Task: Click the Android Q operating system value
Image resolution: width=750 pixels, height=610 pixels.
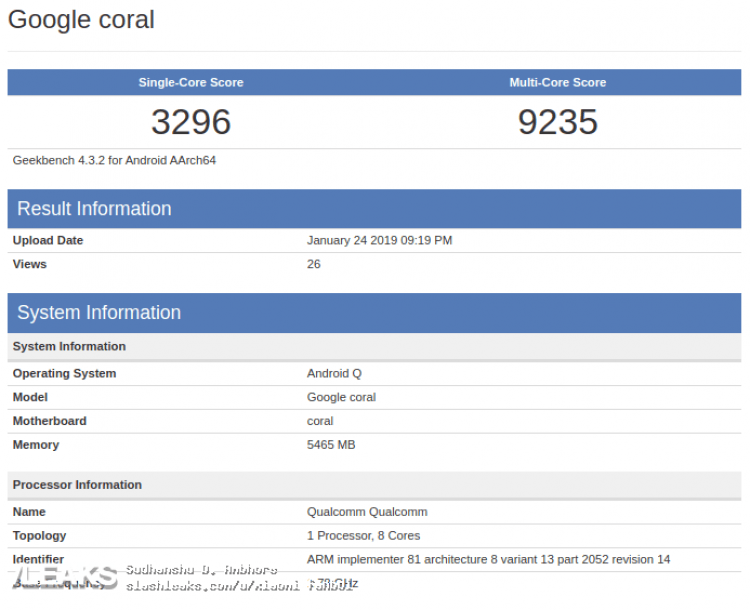Action: click(x=334, y=374)
